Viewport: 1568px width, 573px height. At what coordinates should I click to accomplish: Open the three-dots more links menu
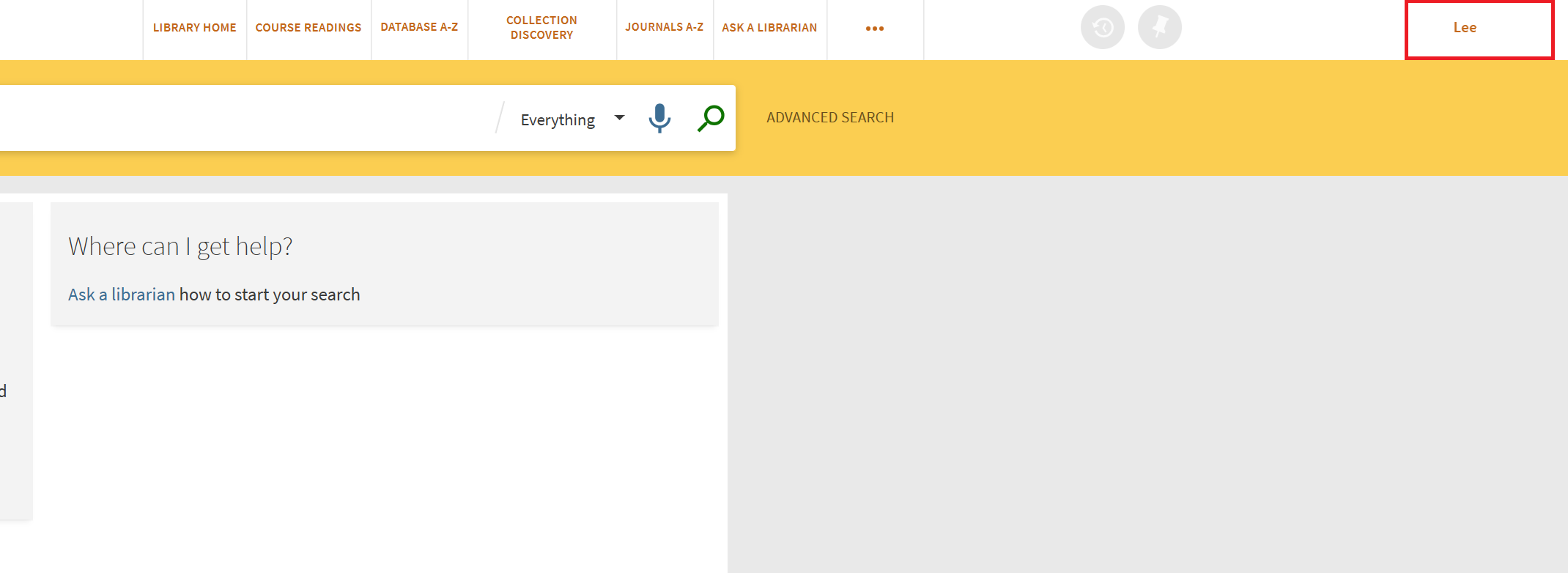(x=874, y=29)
